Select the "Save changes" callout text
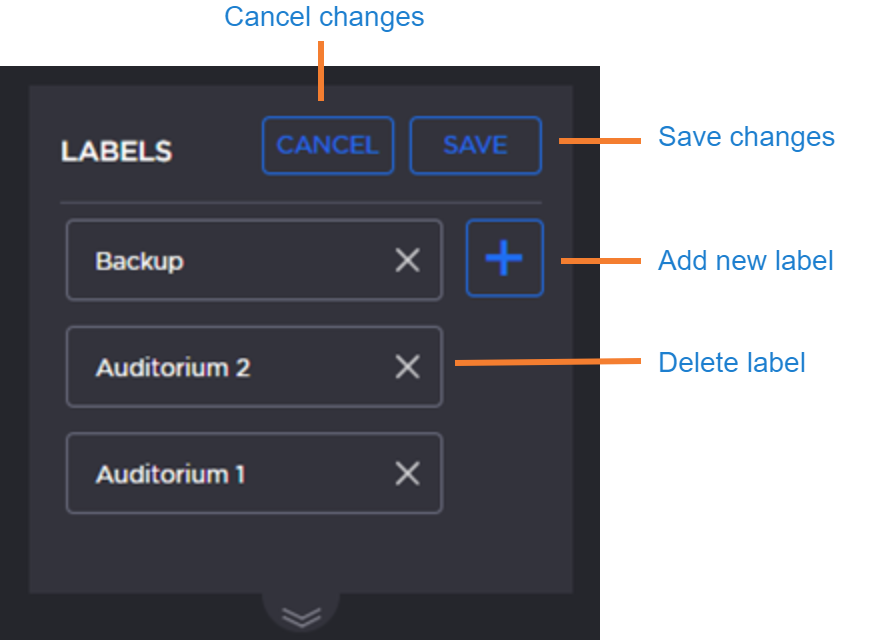 coord(746,137)
